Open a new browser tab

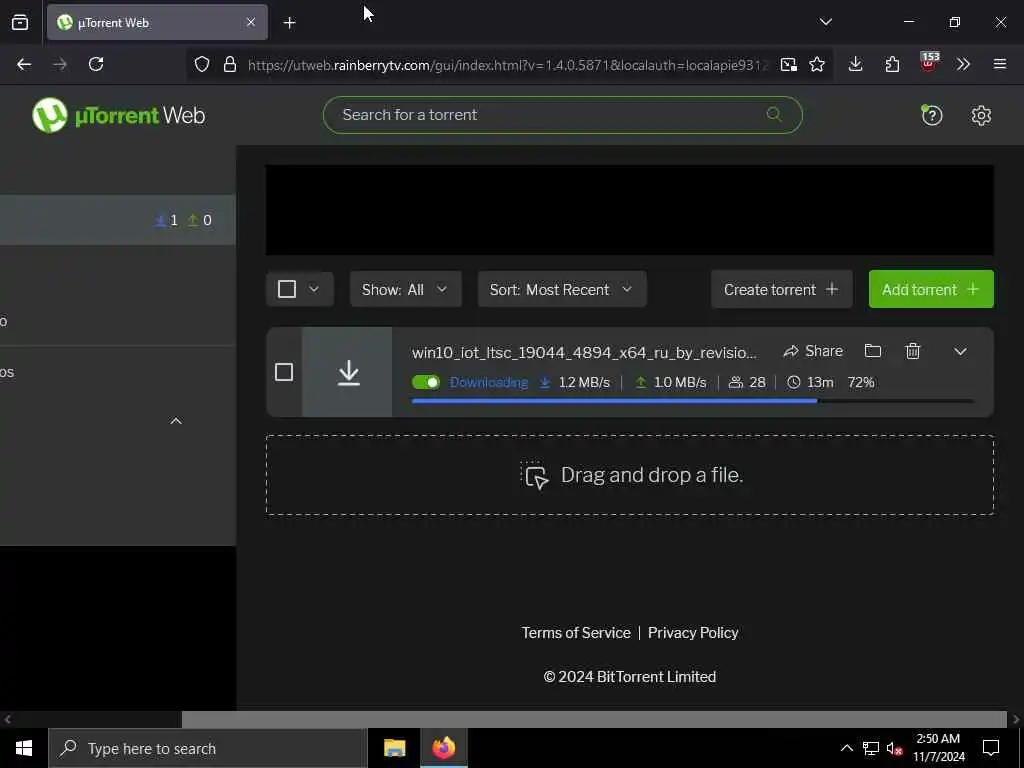289,23
